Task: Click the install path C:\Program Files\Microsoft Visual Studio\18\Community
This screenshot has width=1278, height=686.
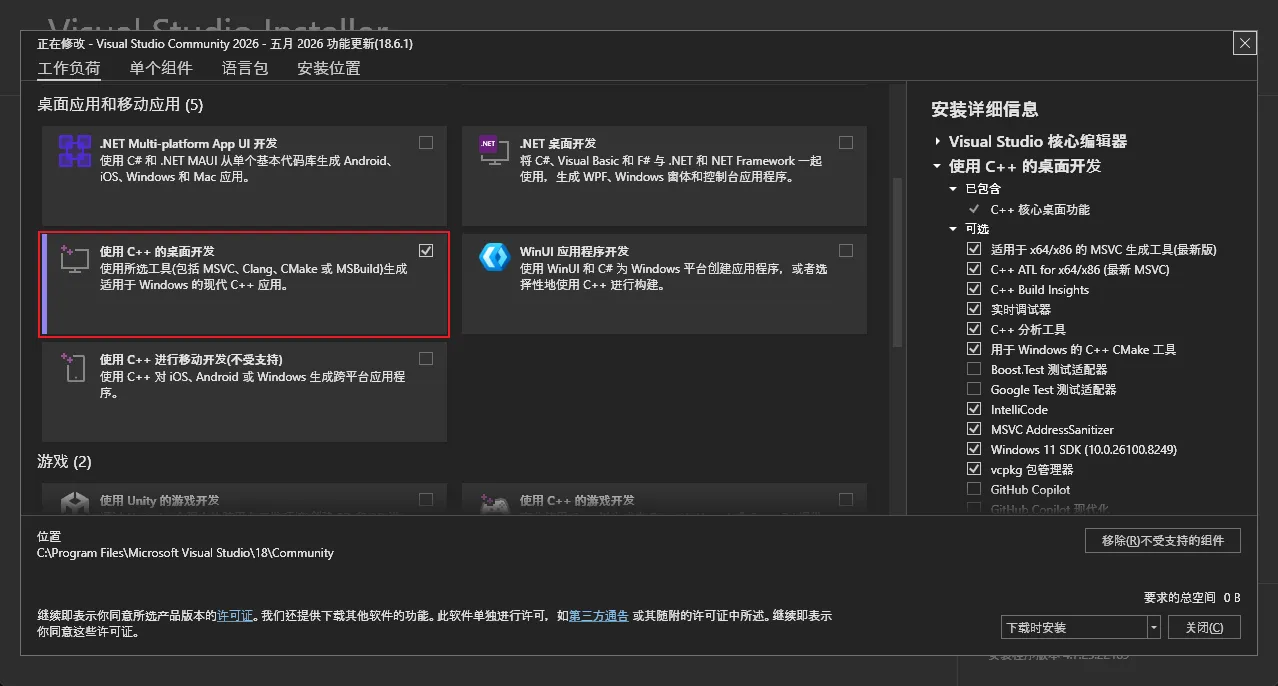Action: click(185, 552)
